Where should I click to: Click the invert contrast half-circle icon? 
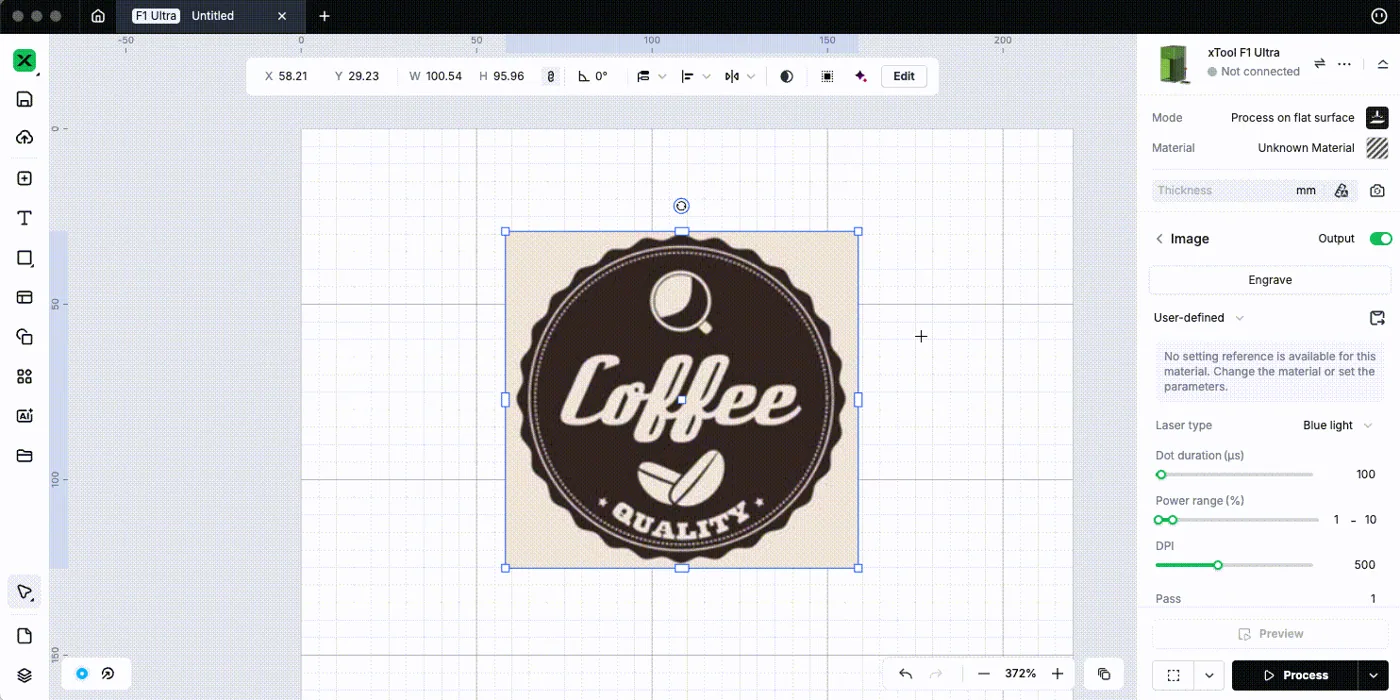click(x=787, y=76)
